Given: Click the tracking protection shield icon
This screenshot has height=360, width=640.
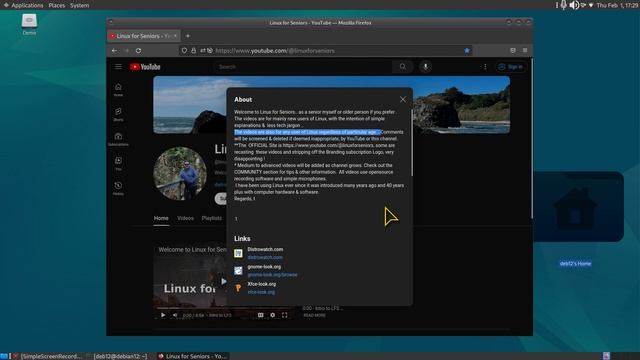Looking at the screenshot, I should (184, 51).
